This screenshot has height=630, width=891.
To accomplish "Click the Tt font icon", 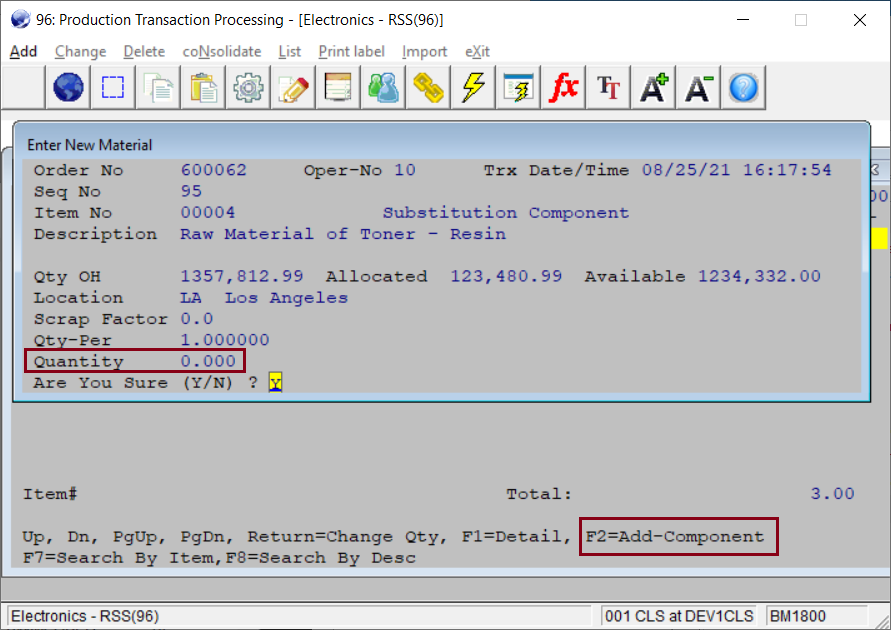I will coord(608,87).
